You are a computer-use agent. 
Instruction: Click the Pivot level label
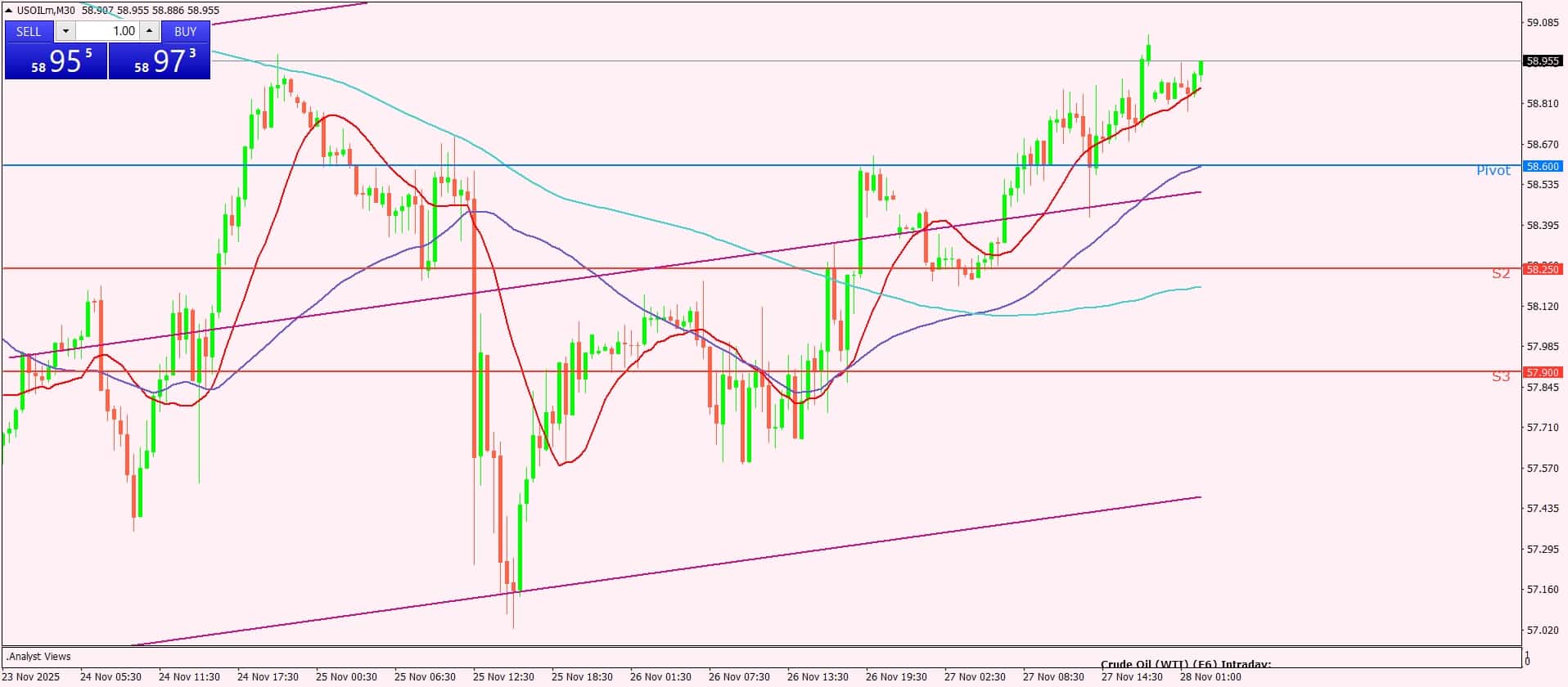point(1494,170)
